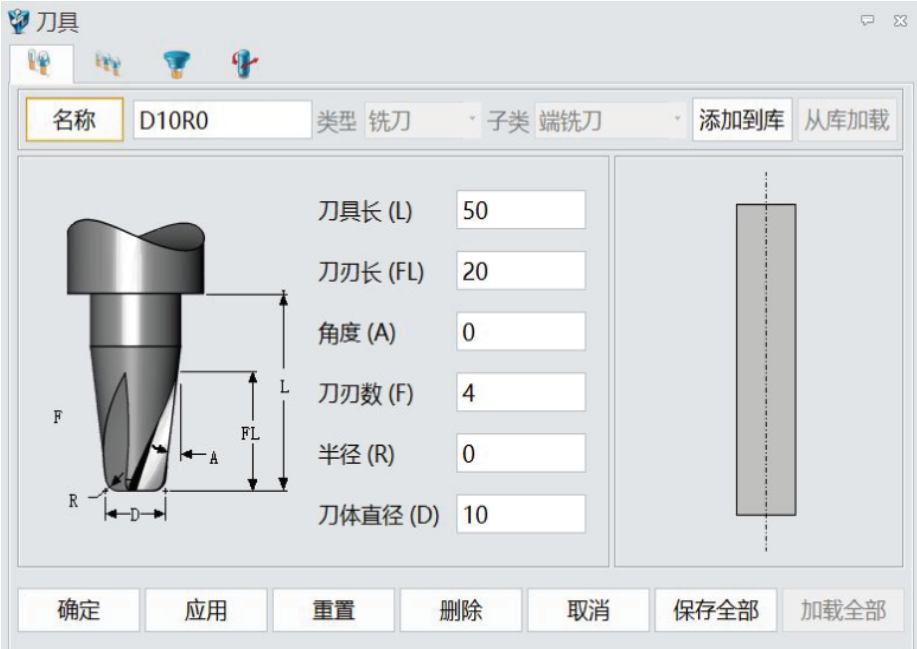Image resolution: width=917 pixels, height=649 pixels.
Task: Select the 刀体直径 (D) input box
Action: click(x=520, y=515)
